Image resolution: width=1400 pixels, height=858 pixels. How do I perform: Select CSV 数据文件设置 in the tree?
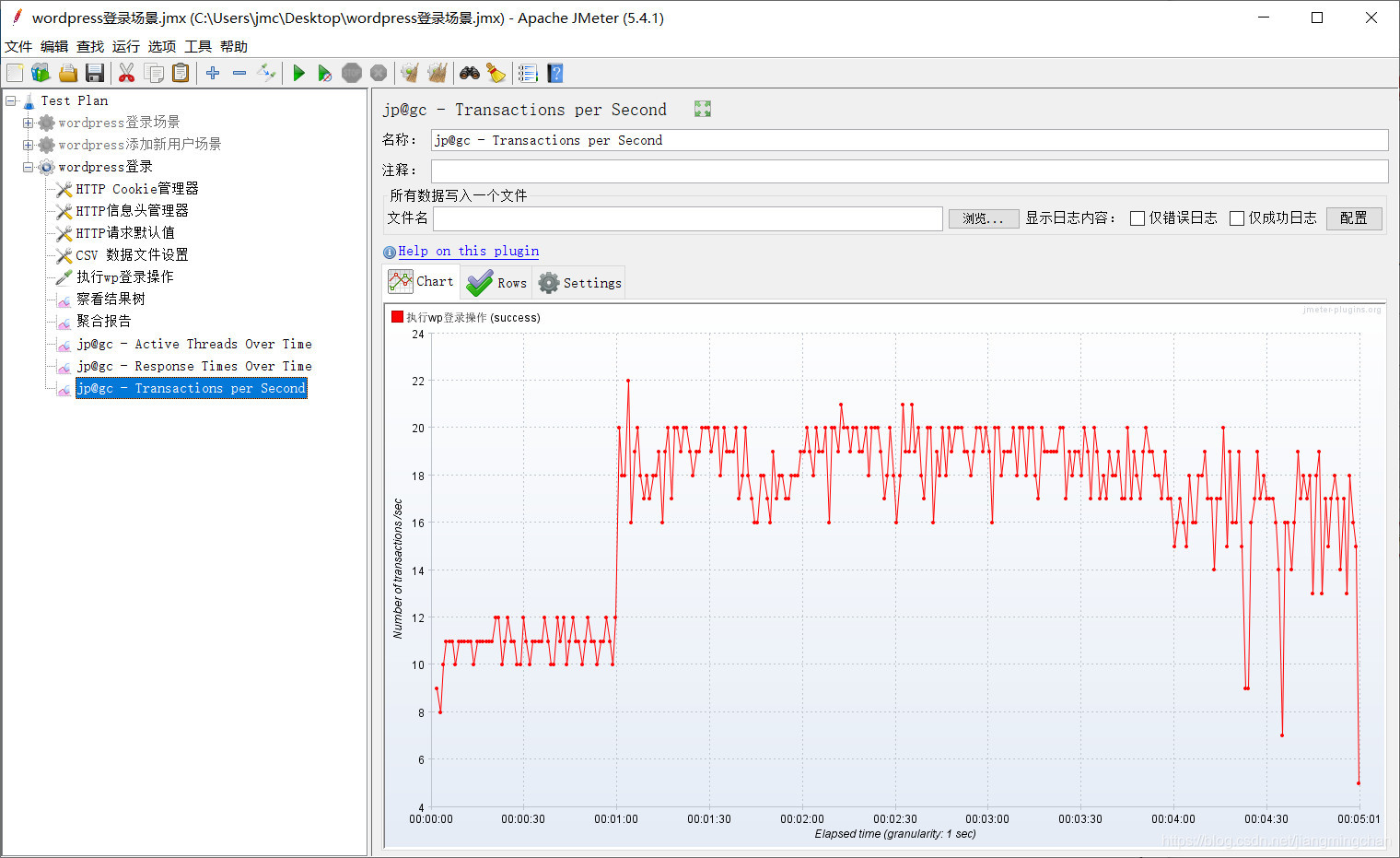click(132, 255)
